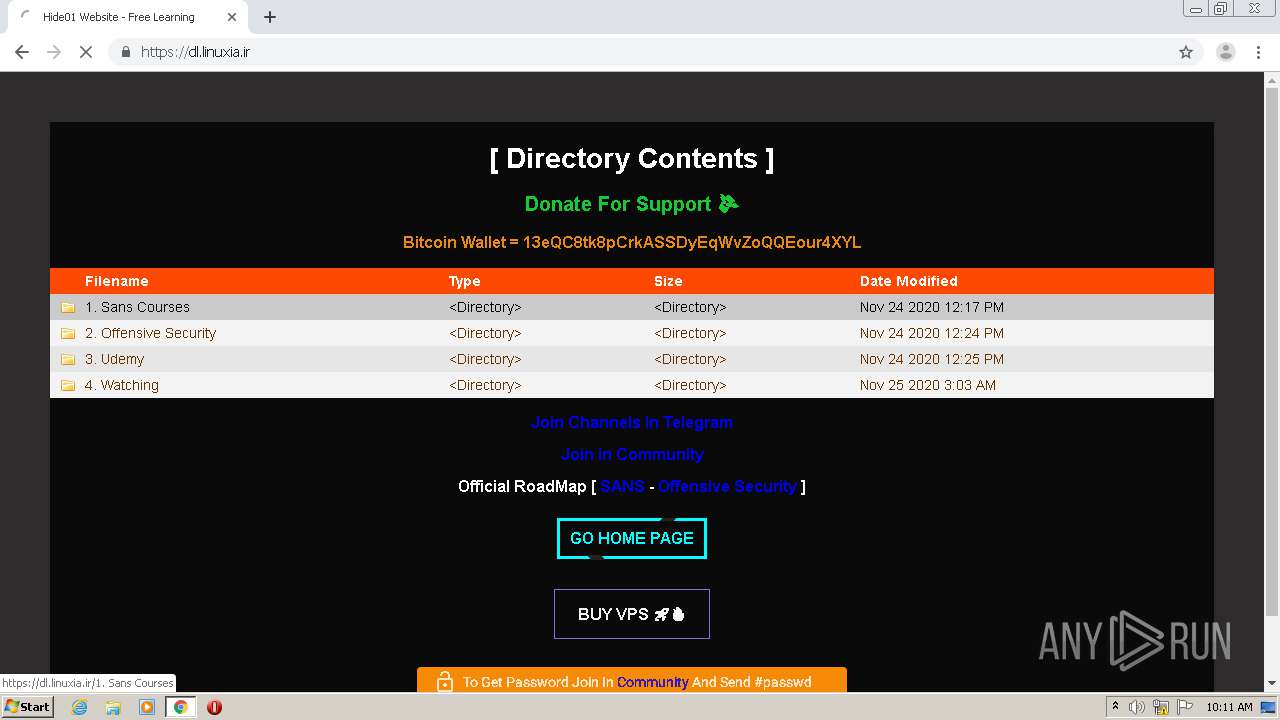Click the scrollbar up arrow
The height and width of the screenshot is (720, 1280).
point(1272,80)
